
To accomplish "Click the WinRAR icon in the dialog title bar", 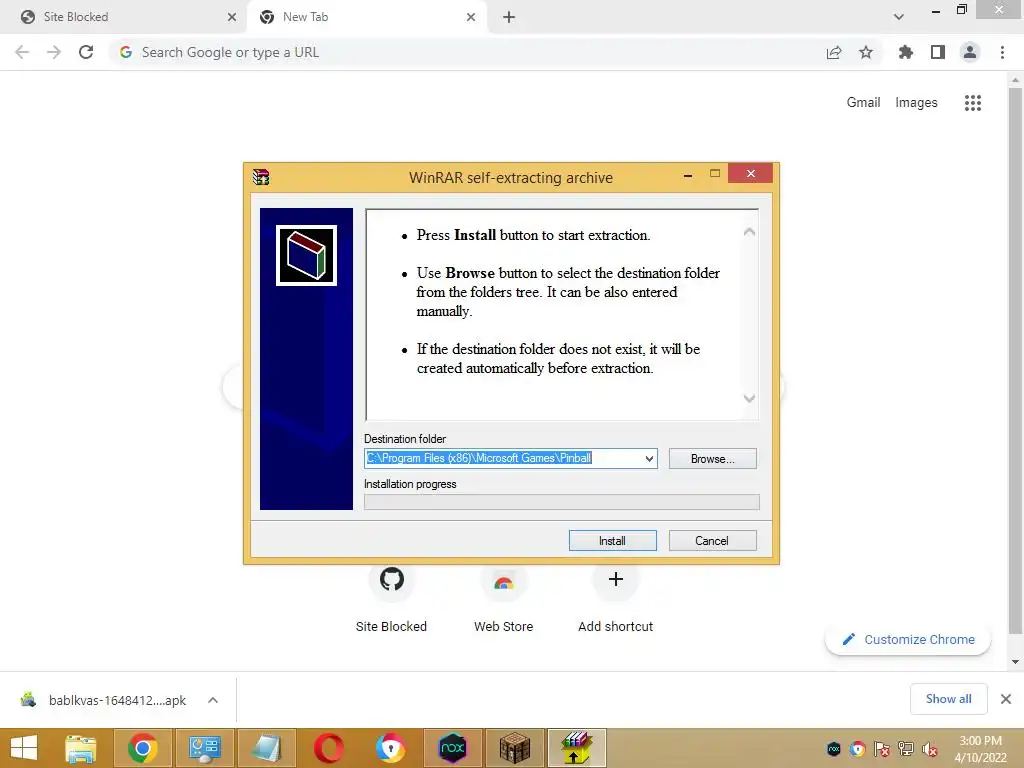I will (261, 177).
